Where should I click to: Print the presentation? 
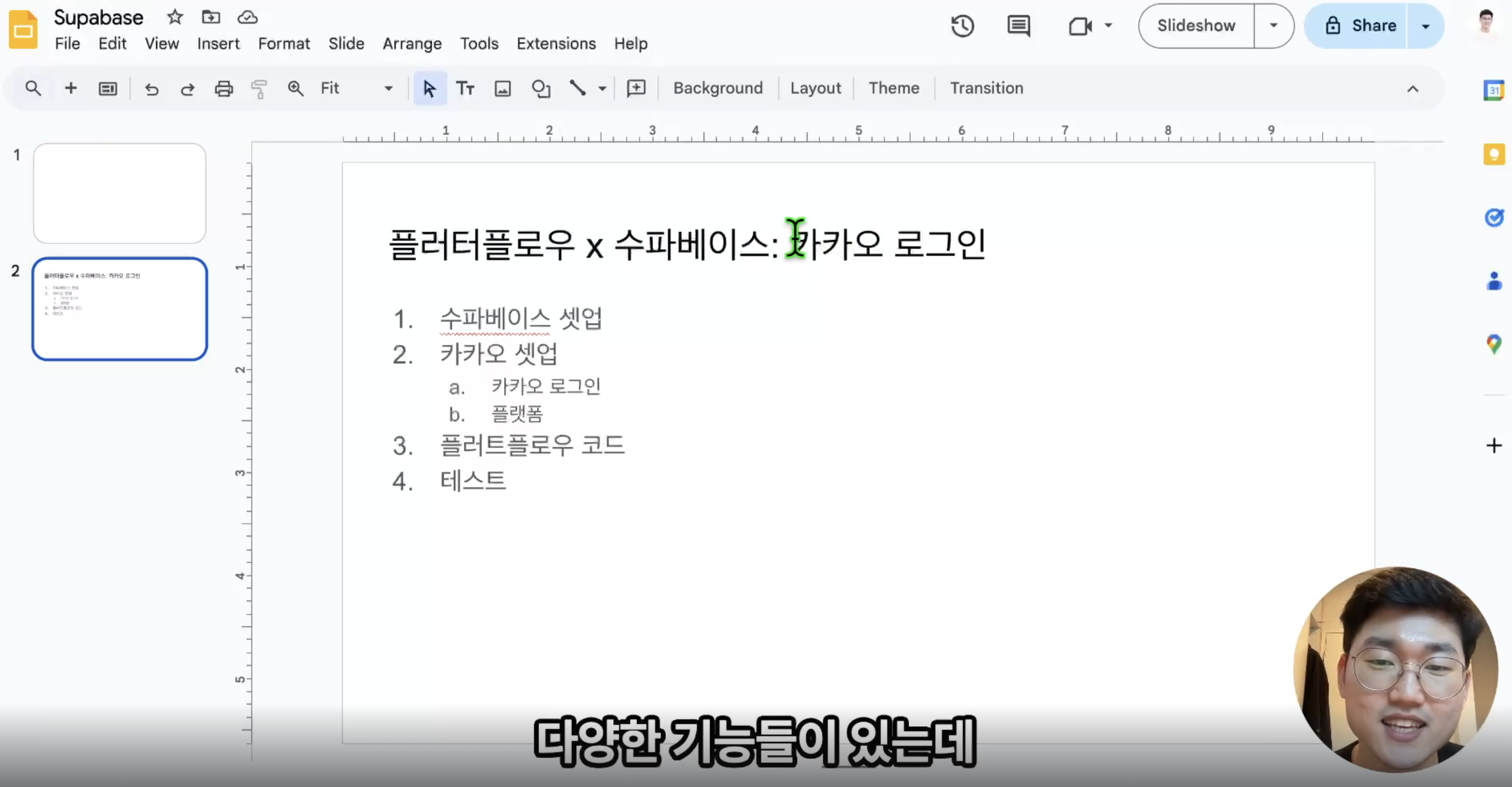tap(223, 89)
